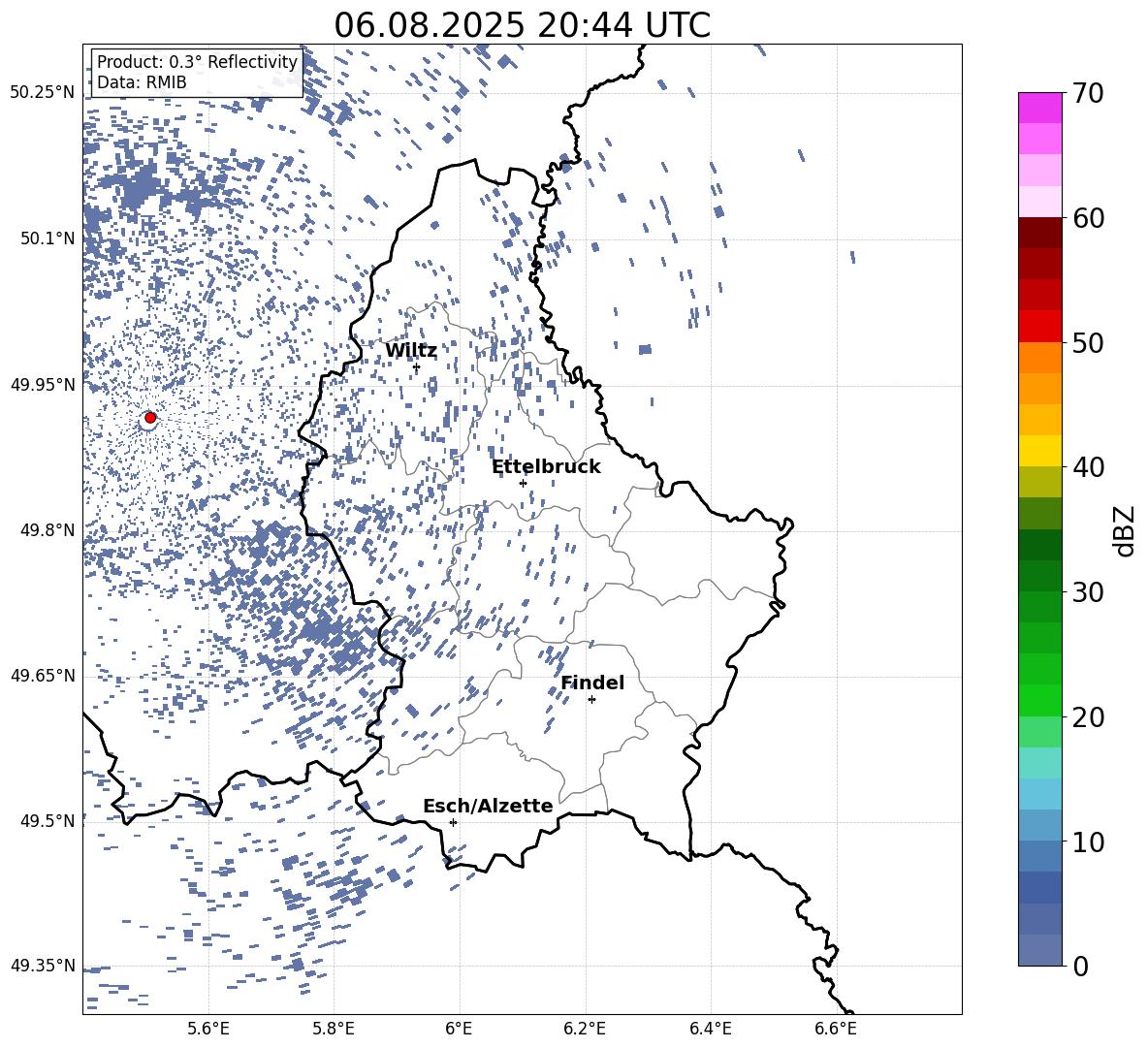Click the 49.95°N latitude label

coord(43,385)
